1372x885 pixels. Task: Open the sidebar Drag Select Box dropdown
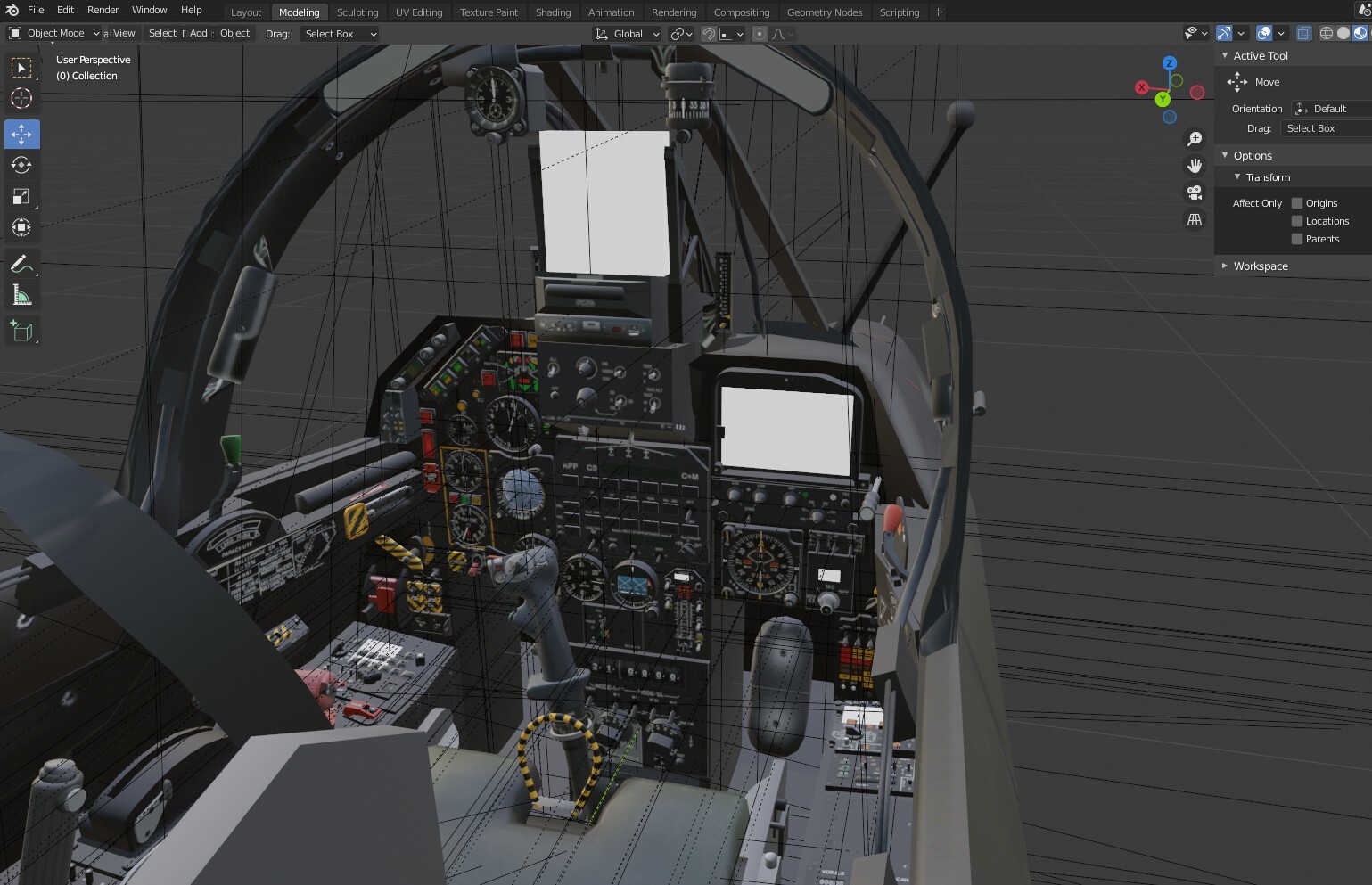click(1327, 128)
